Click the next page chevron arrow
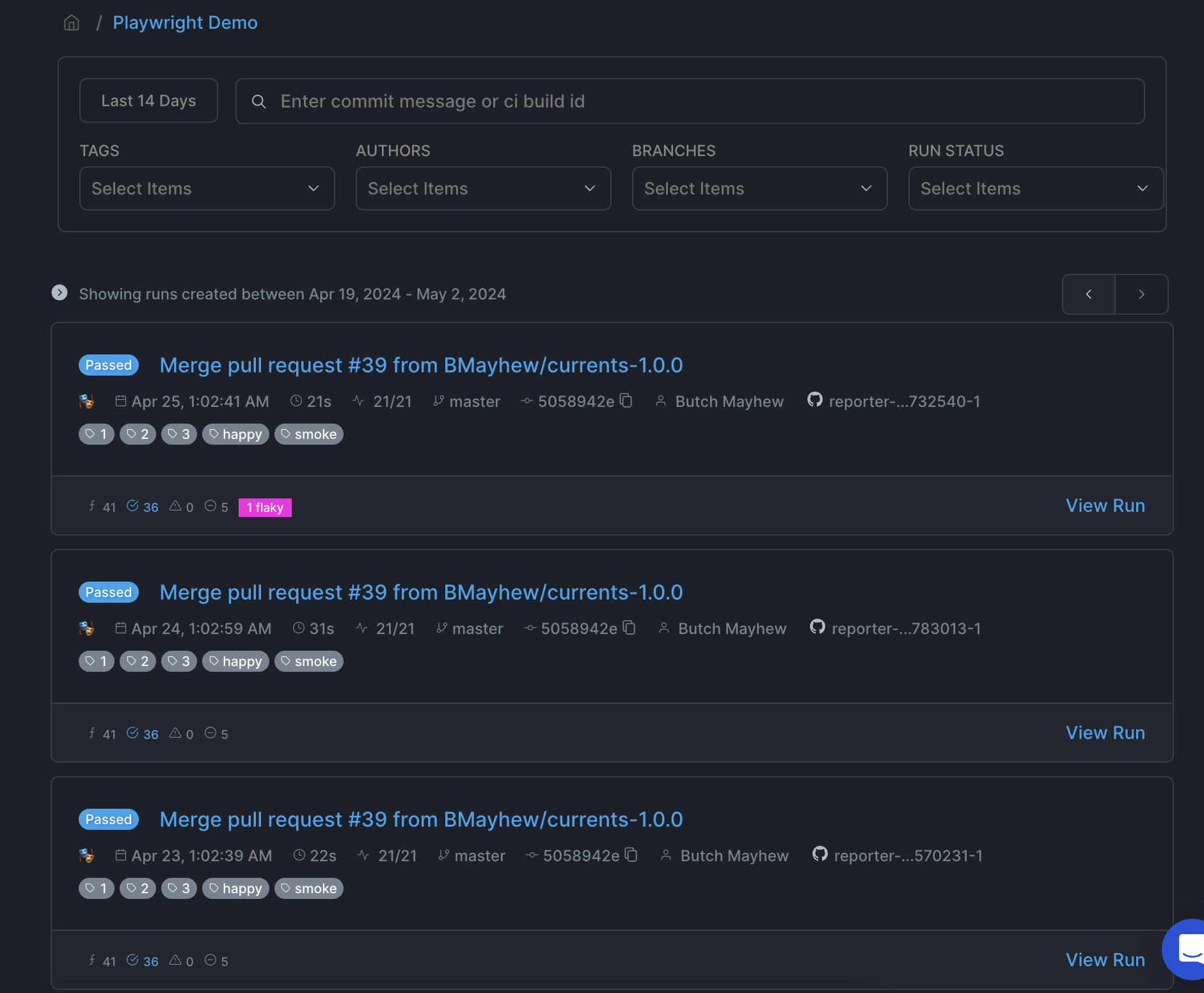This screenshot has width=1204, height=993. [x=1141, y=294]
